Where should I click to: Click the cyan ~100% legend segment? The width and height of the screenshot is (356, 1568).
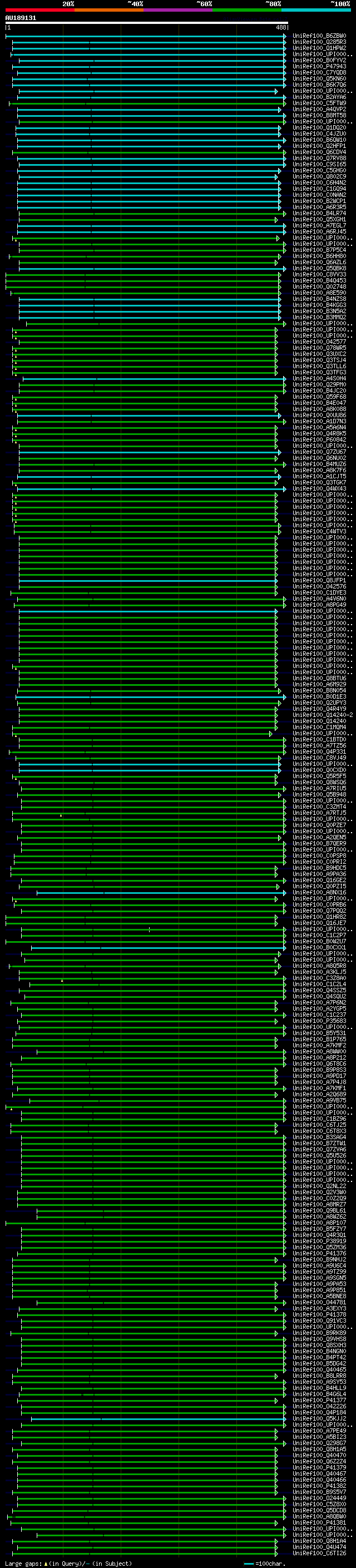(x=317, y=10)
